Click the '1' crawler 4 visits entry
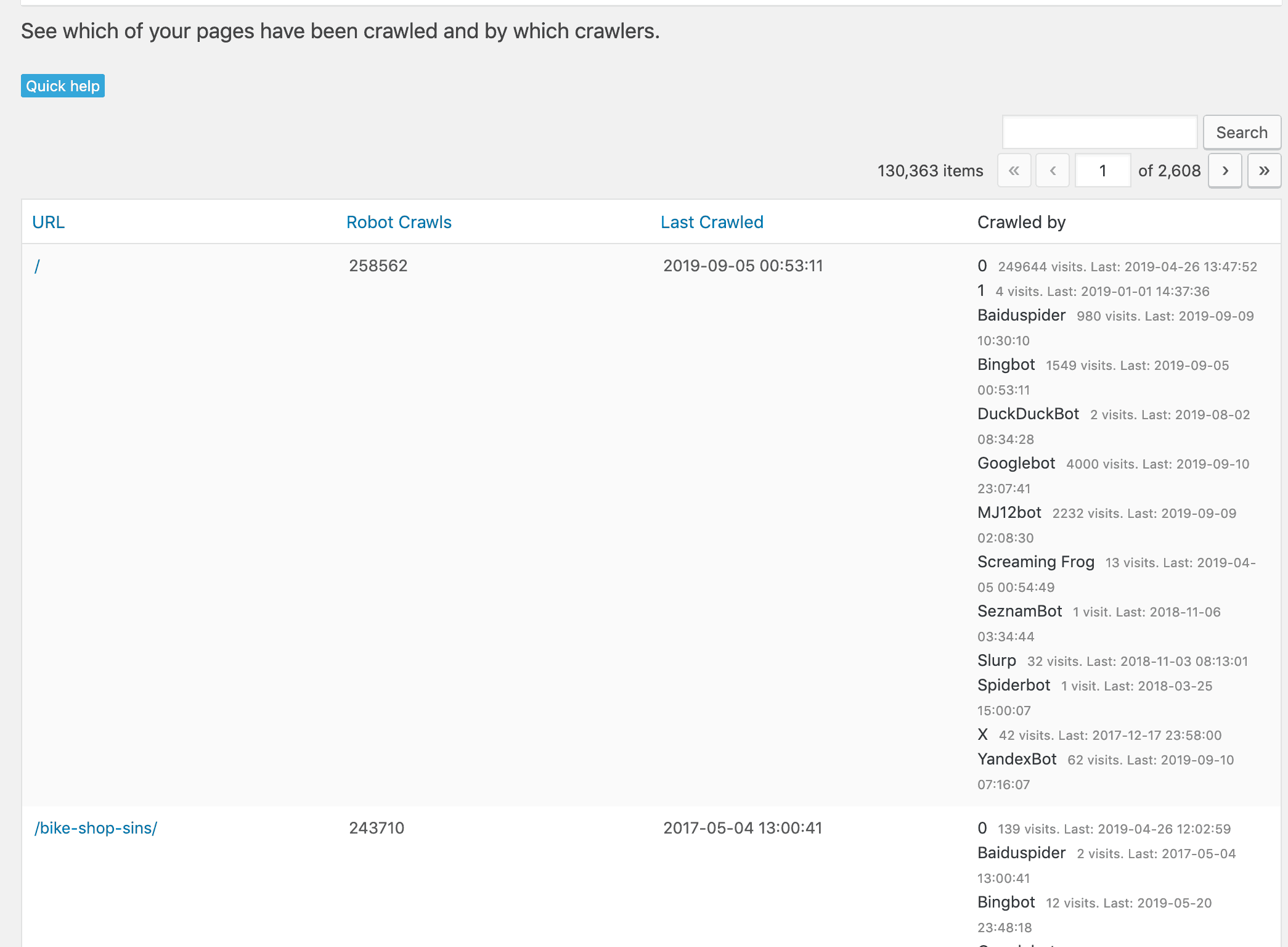1288x947 pixels. [x=1093, y=291]
